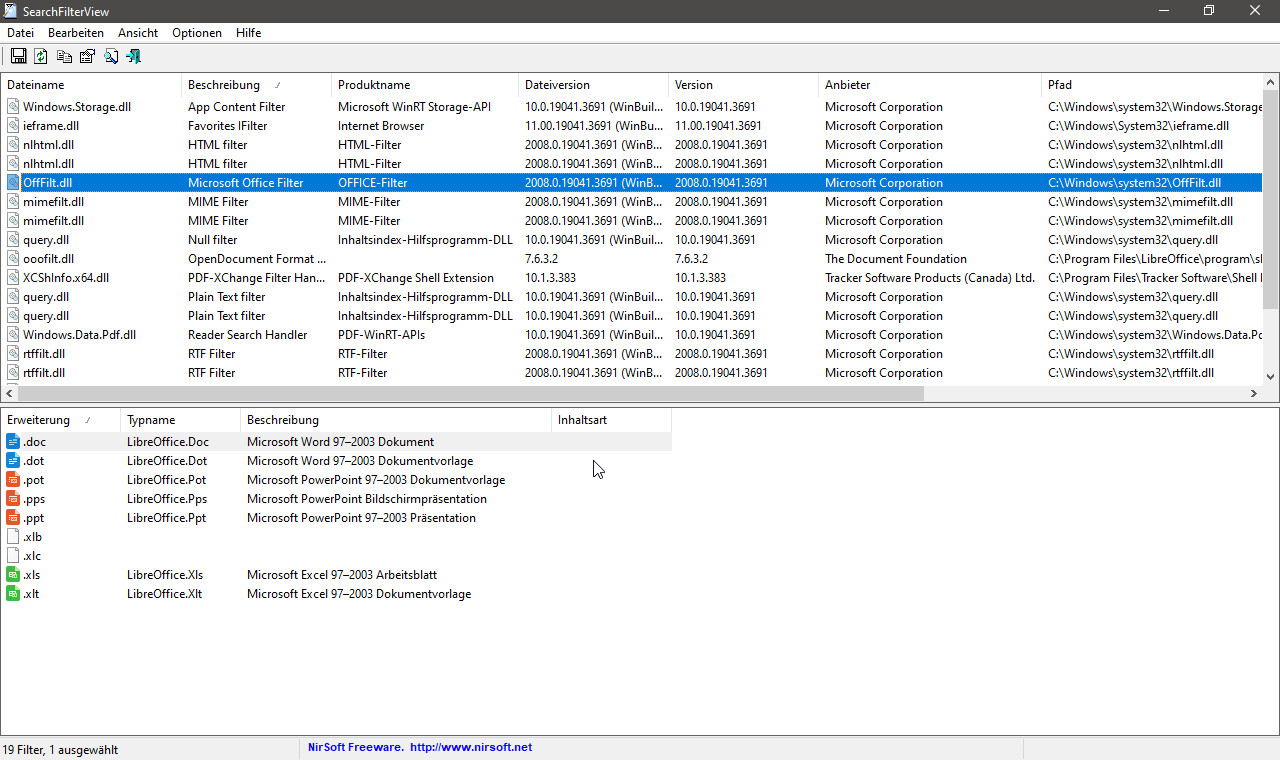Click the orange .pps extension icon
Viewport: 1280px width, 760px height.
(13, 498)
